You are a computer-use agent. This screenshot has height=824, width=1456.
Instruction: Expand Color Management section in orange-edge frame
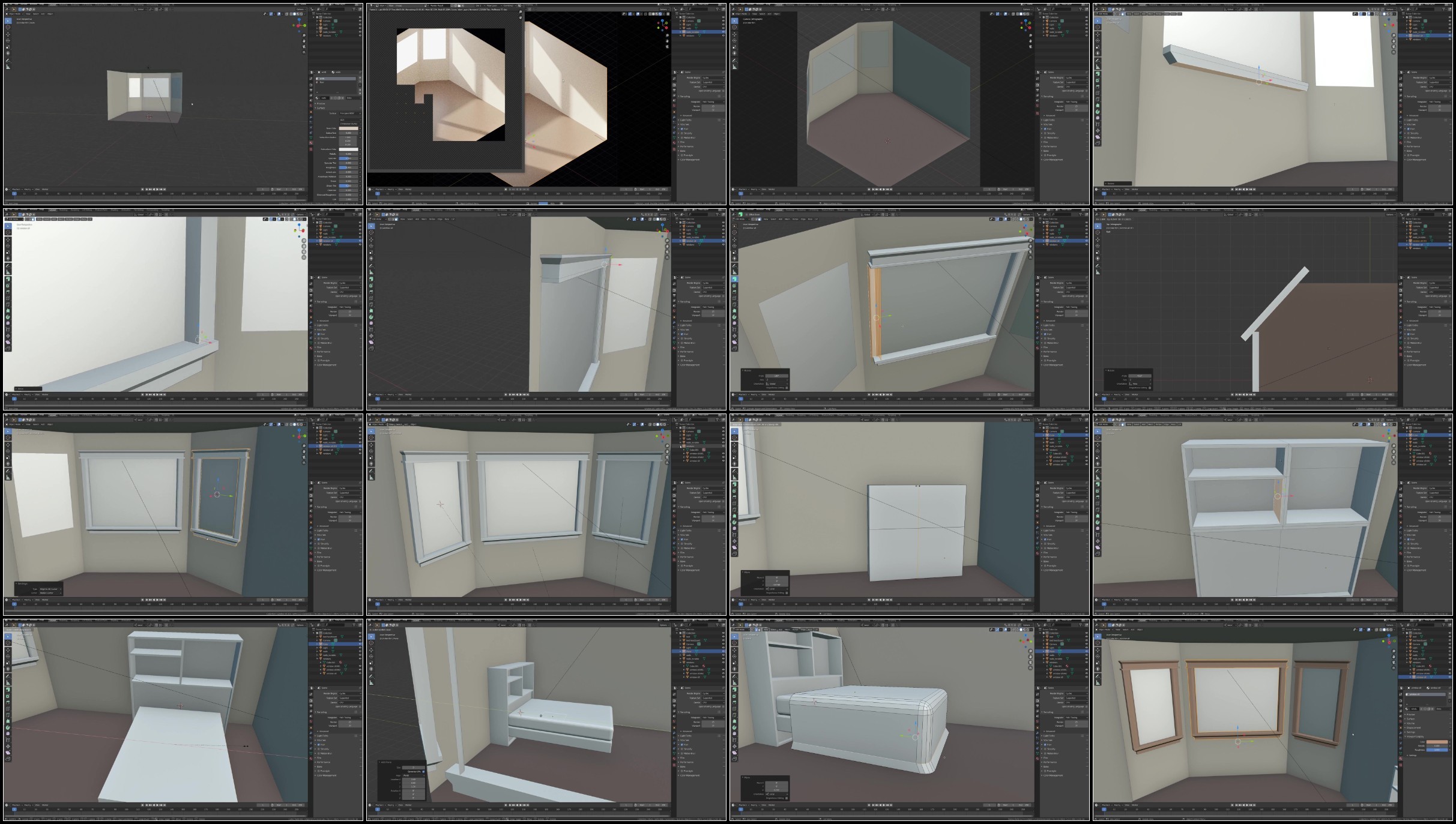[1053, 365]
